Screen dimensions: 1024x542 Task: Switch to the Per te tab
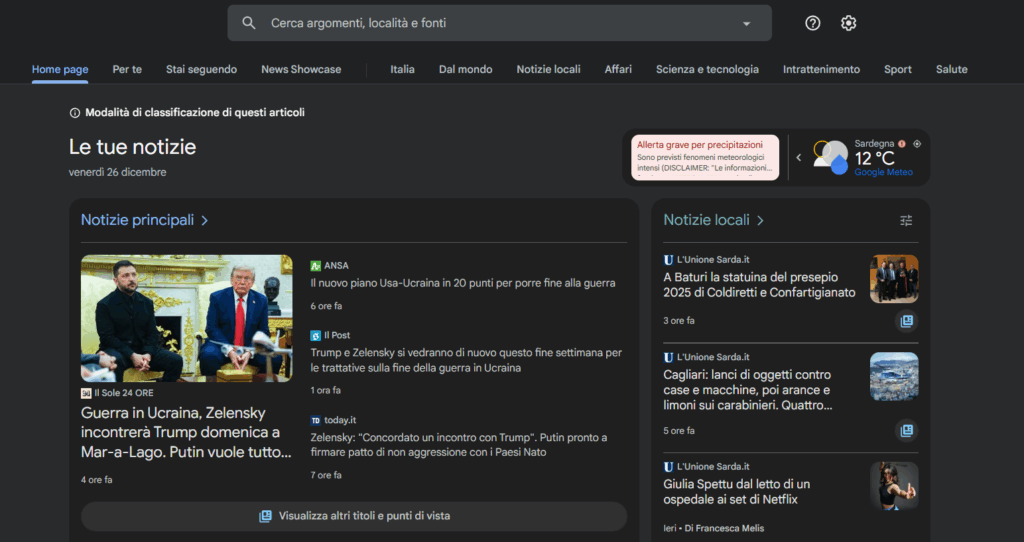(x=127, y=69)
